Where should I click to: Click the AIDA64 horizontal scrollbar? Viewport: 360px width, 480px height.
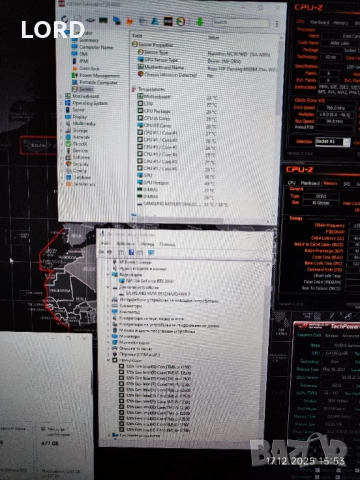(x=180, y=219)
